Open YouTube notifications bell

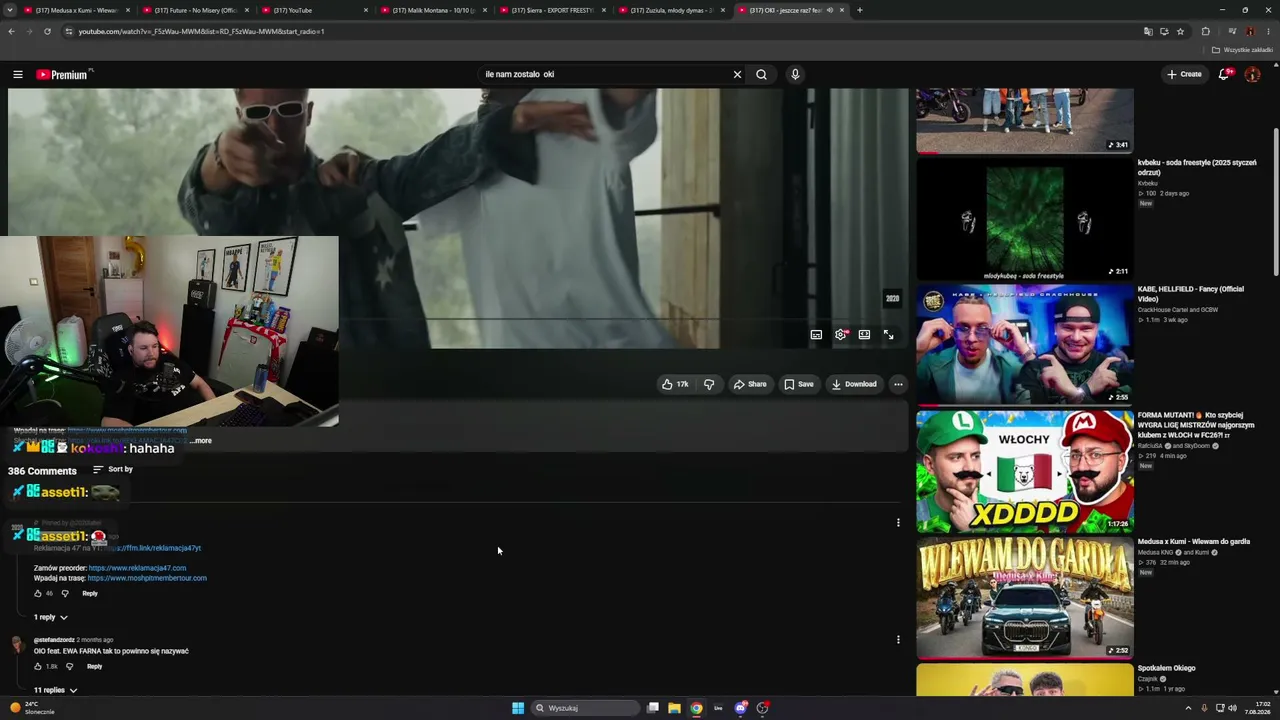click(1224, 74)
